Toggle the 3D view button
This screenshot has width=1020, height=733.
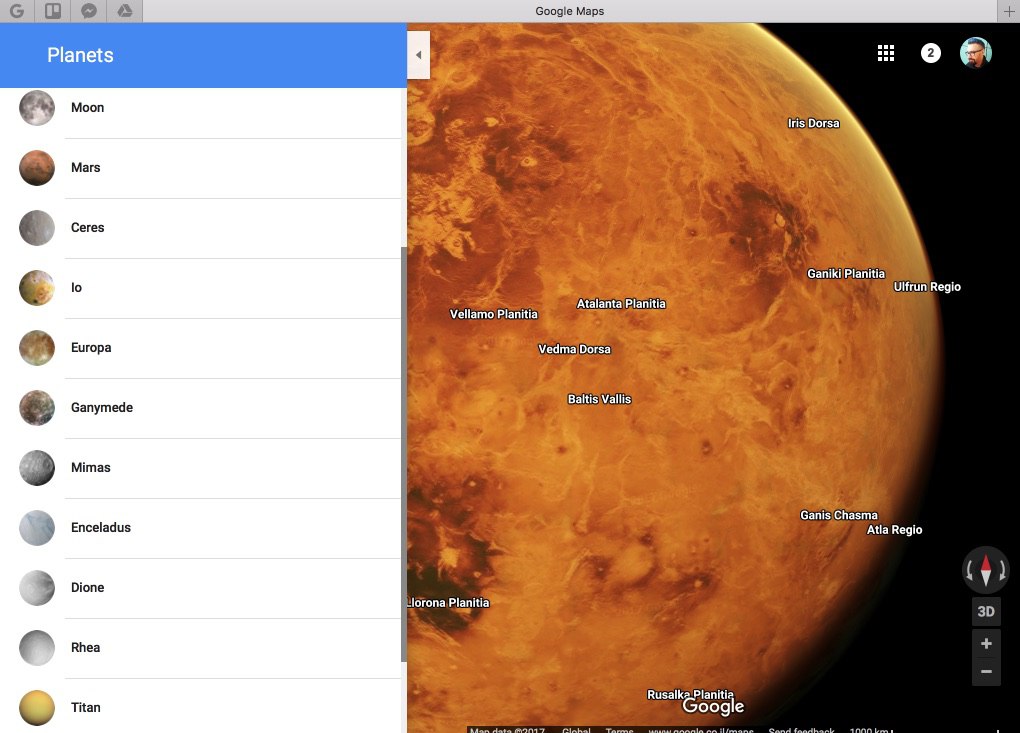(986, 611)
